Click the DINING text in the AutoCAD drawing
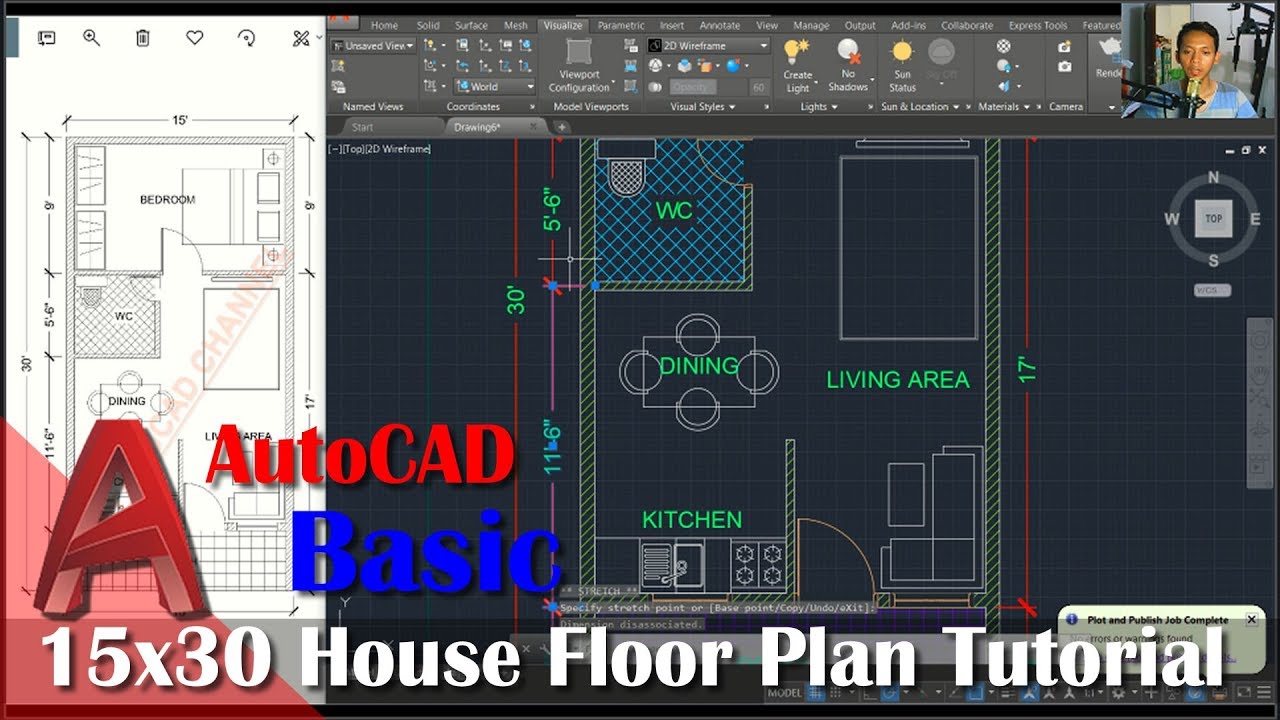The height and width of the screenshot is (720, 1280). tap(699, 366)
